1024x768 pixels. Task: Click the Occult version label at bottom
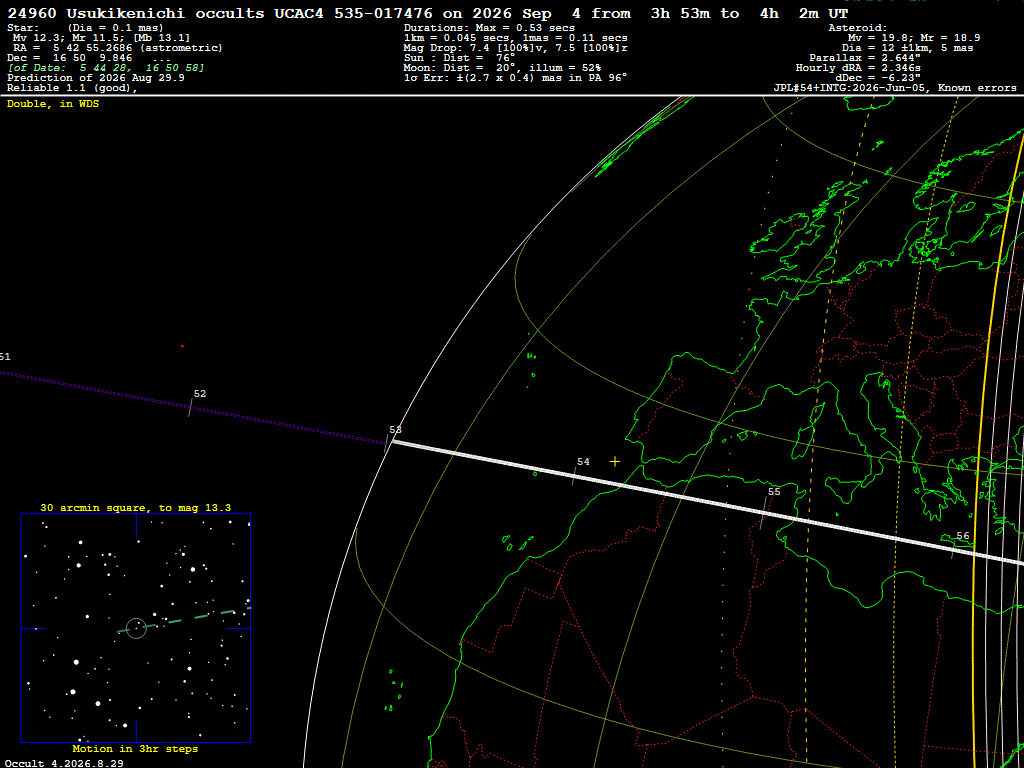[63, 763]
